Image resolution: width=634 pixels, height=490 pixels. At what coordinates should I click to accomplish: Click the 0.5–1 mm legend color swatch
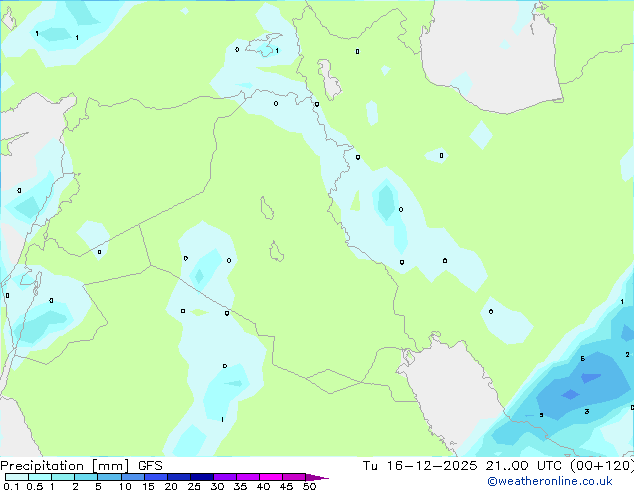pos(40,477)
